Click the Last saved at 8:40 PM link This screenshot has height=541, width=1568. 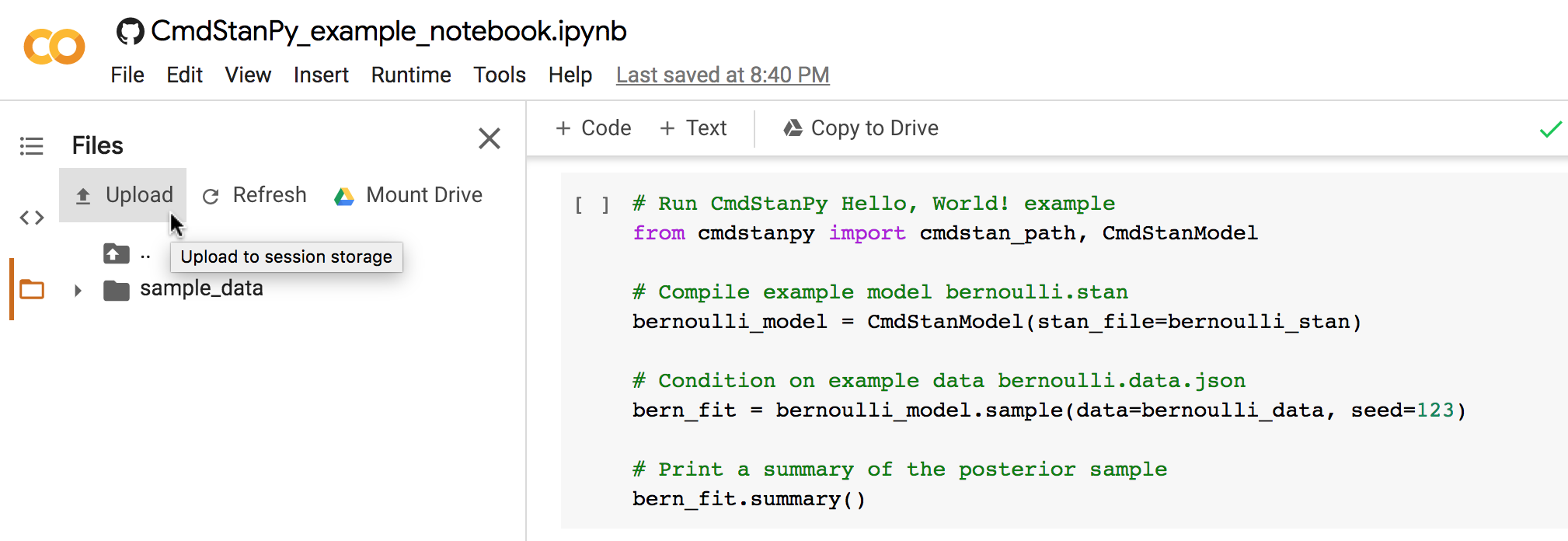click(x=723, y=75)
